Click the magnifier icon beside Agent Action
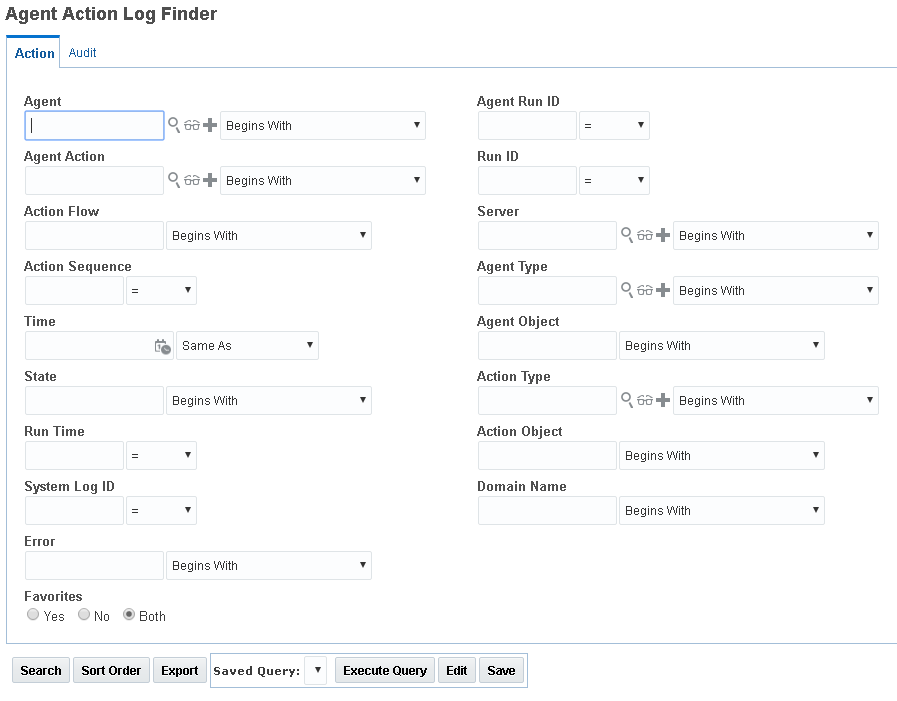 click(174, 180)
